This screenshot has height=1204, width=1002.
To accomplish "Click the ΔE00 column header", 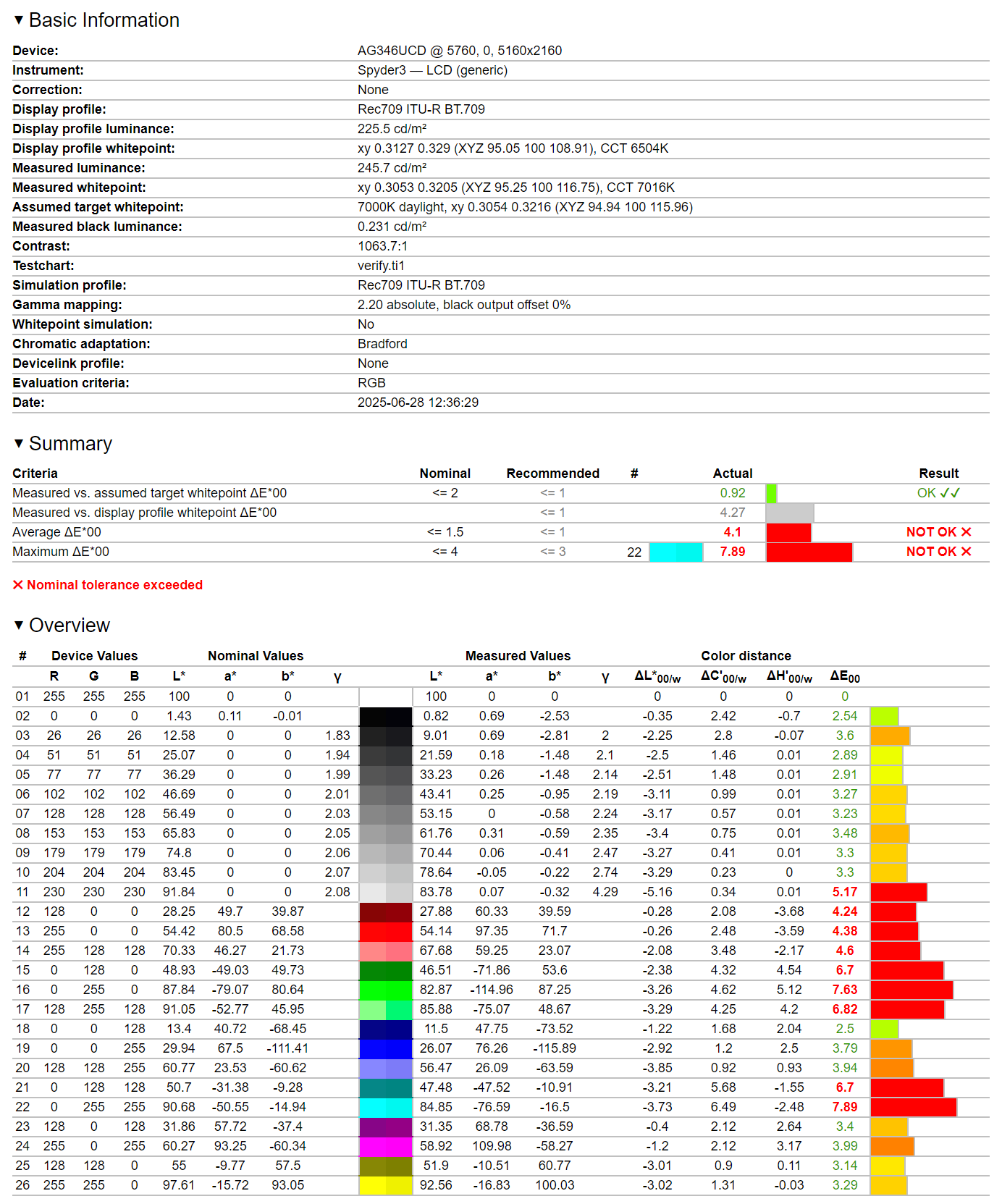I will 845,676.
